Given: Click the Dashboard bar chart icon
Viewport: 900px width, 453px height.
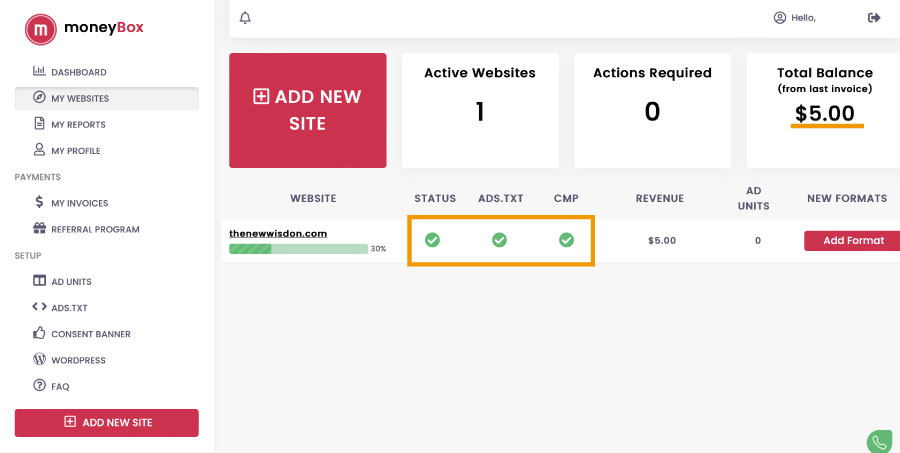Looking at the screenshot, I should coord(39,71).
